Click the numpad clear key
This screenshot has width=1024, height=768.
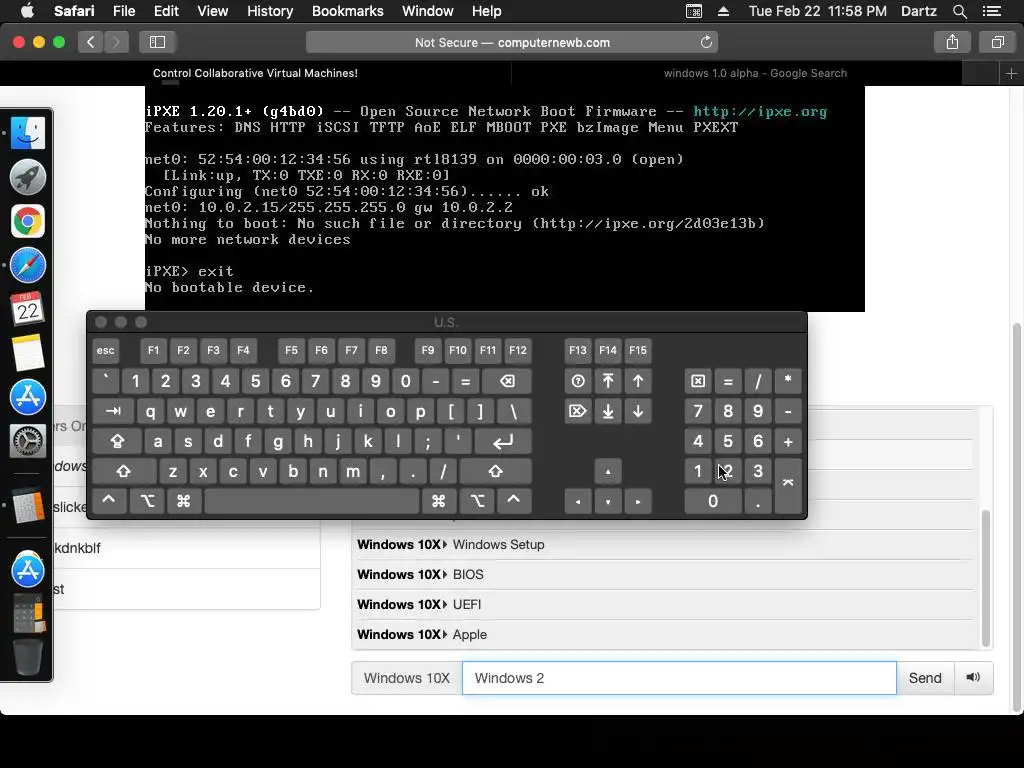click(698, 381)
